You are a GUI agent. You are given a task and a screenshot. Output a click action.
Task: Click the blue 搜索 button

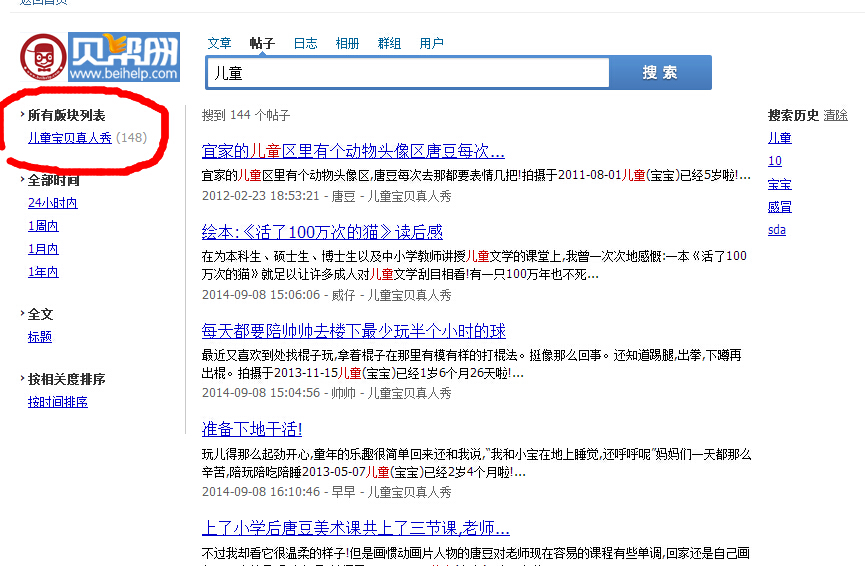click(660, 72)
